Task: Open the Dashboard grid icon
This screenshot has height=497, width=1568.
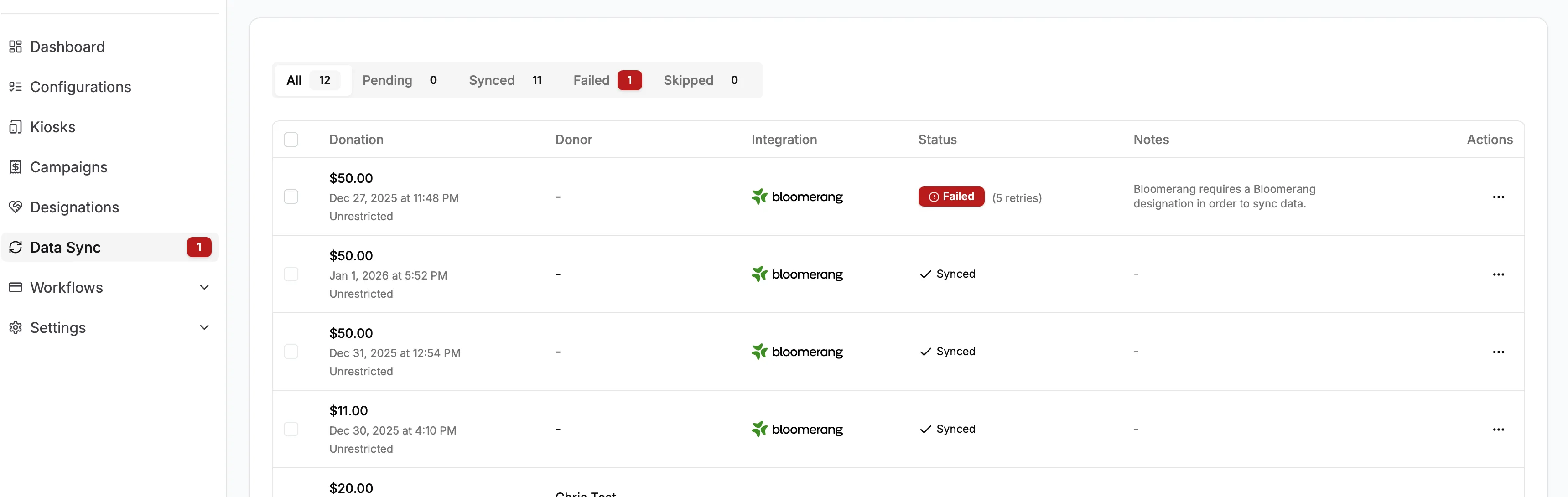Action: pyautogui.click(x=16, y=47)
